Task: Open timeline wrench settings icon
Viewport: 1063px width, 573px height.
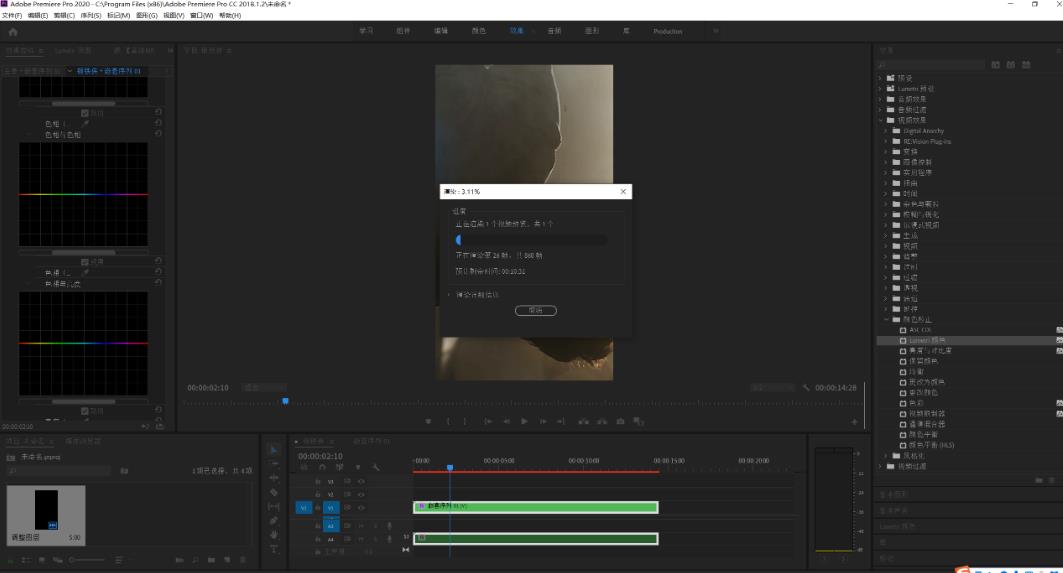Action: coord(376,467)
